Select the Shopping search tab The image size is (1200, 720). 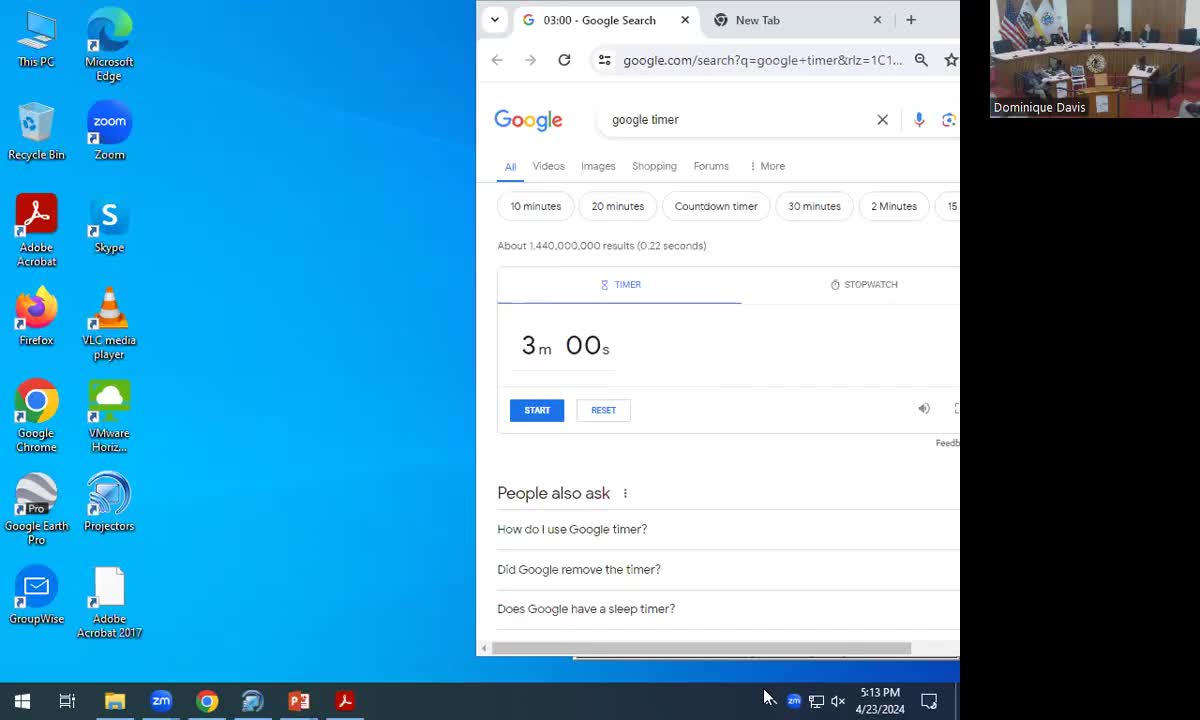(654, 166)
